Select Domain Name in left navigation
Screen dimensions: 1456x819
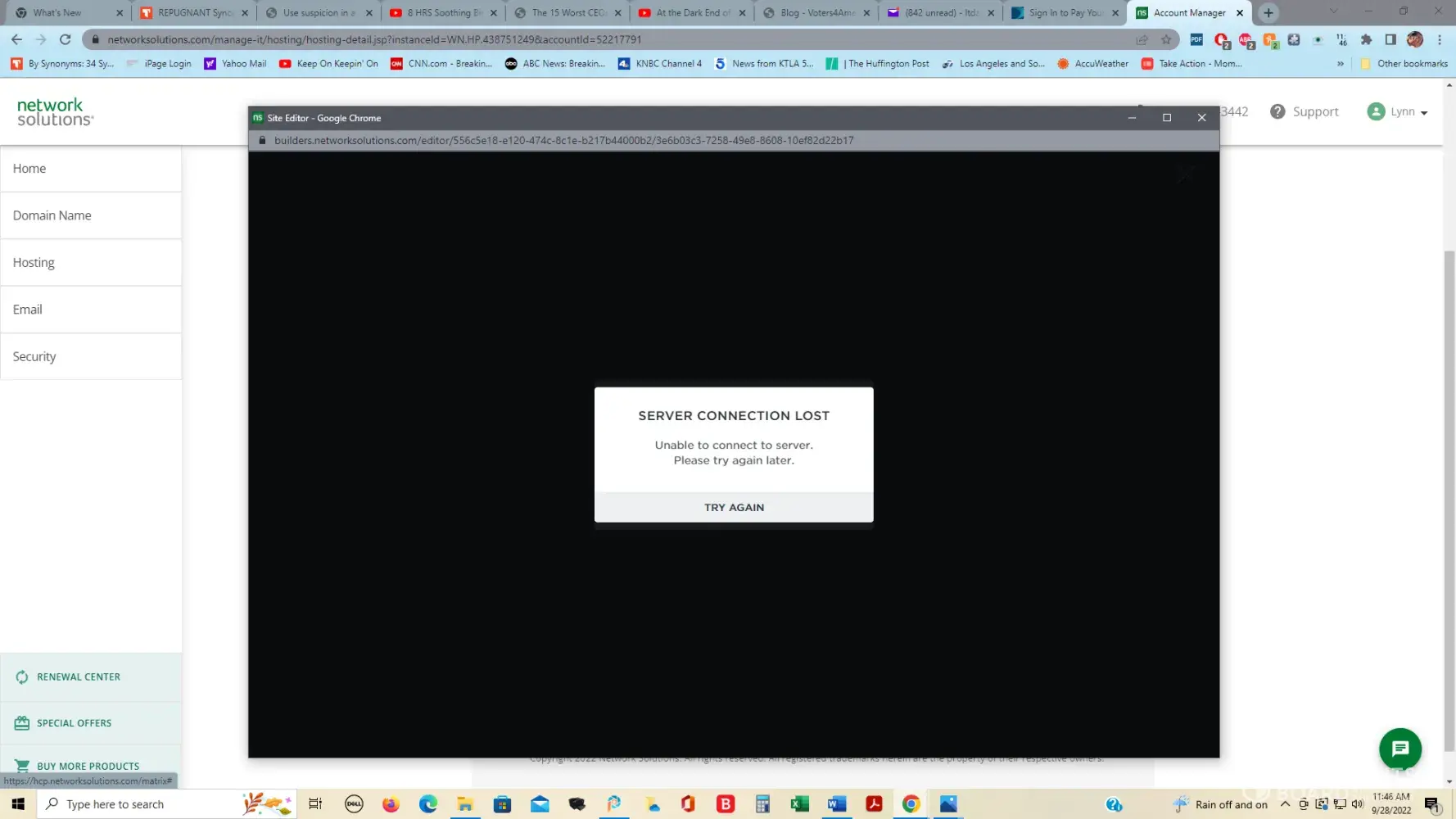click(52, 215)
